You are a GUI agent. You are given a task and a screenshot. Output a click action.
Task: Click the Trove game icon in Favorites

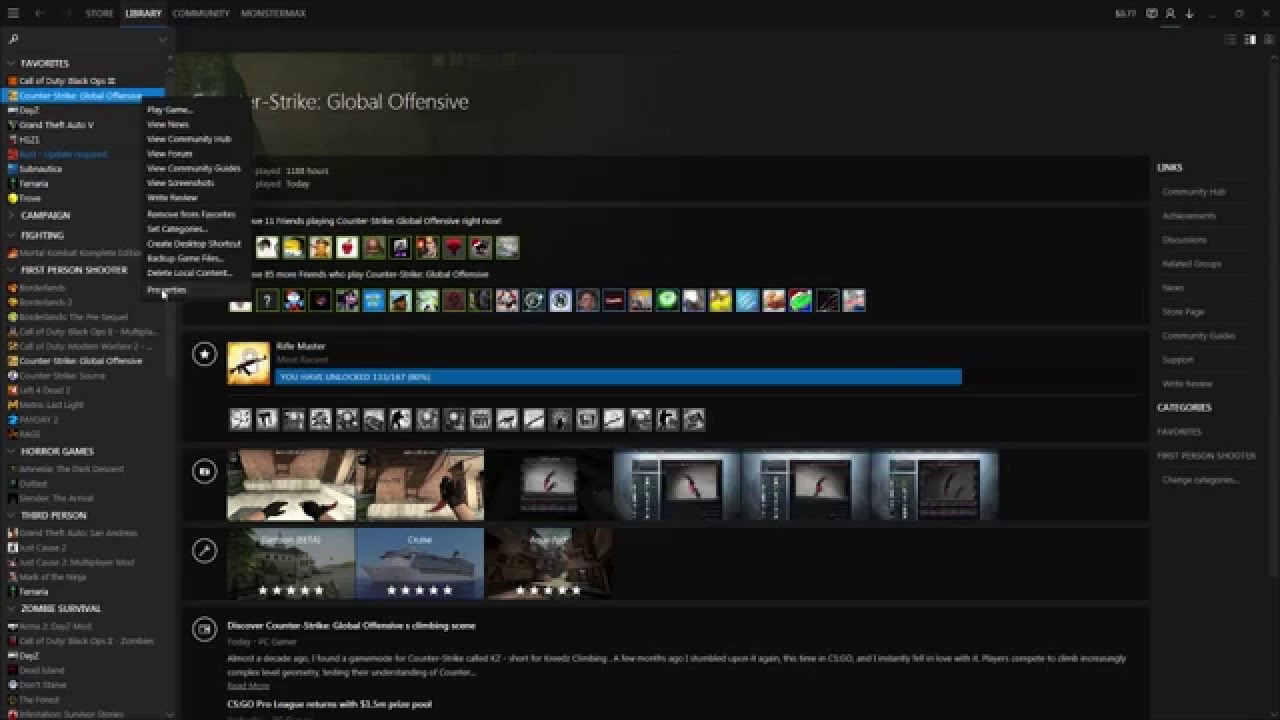click(x=12, y=198)
